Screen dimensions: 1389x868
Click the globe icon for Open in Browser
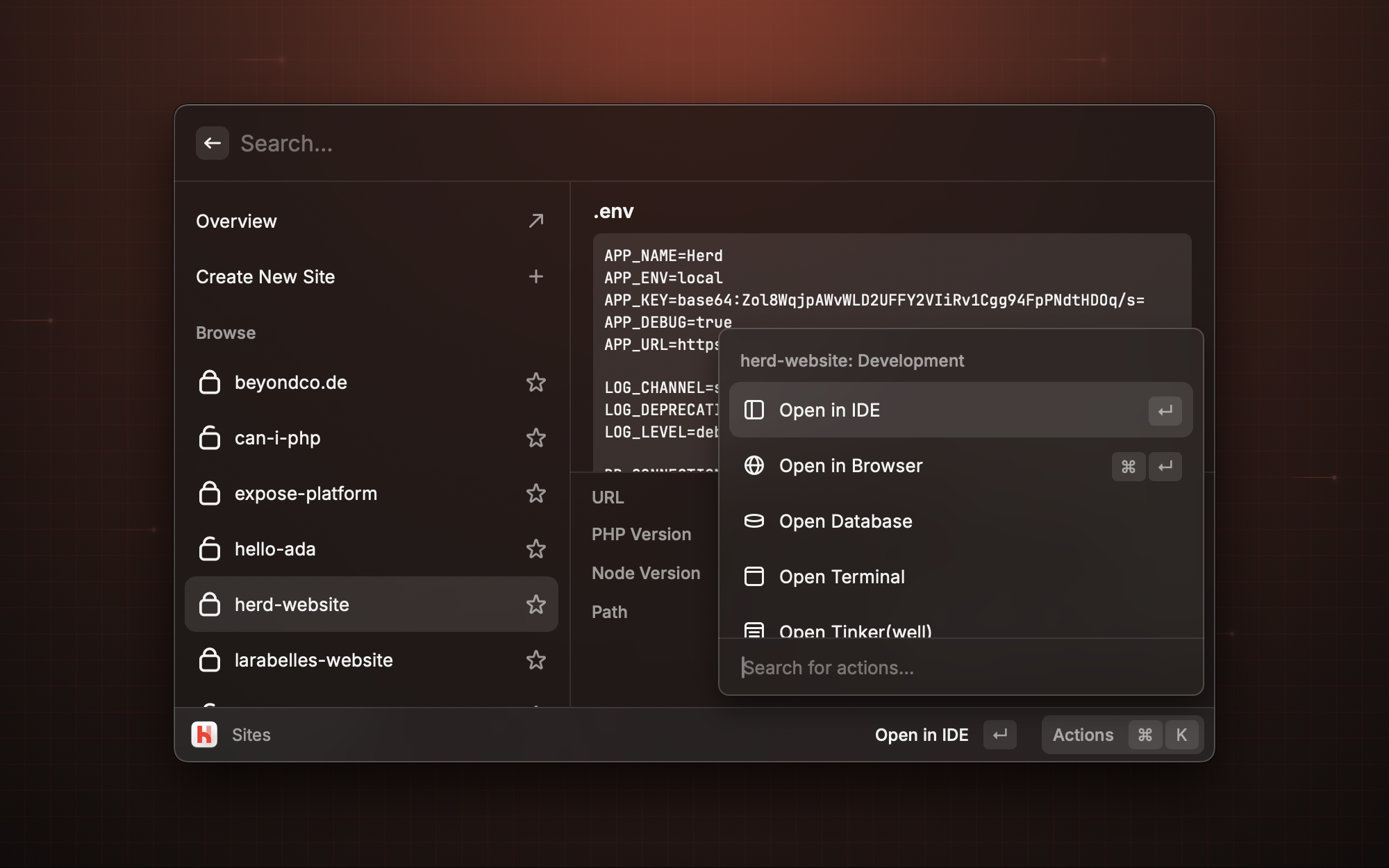coord(754,465)
